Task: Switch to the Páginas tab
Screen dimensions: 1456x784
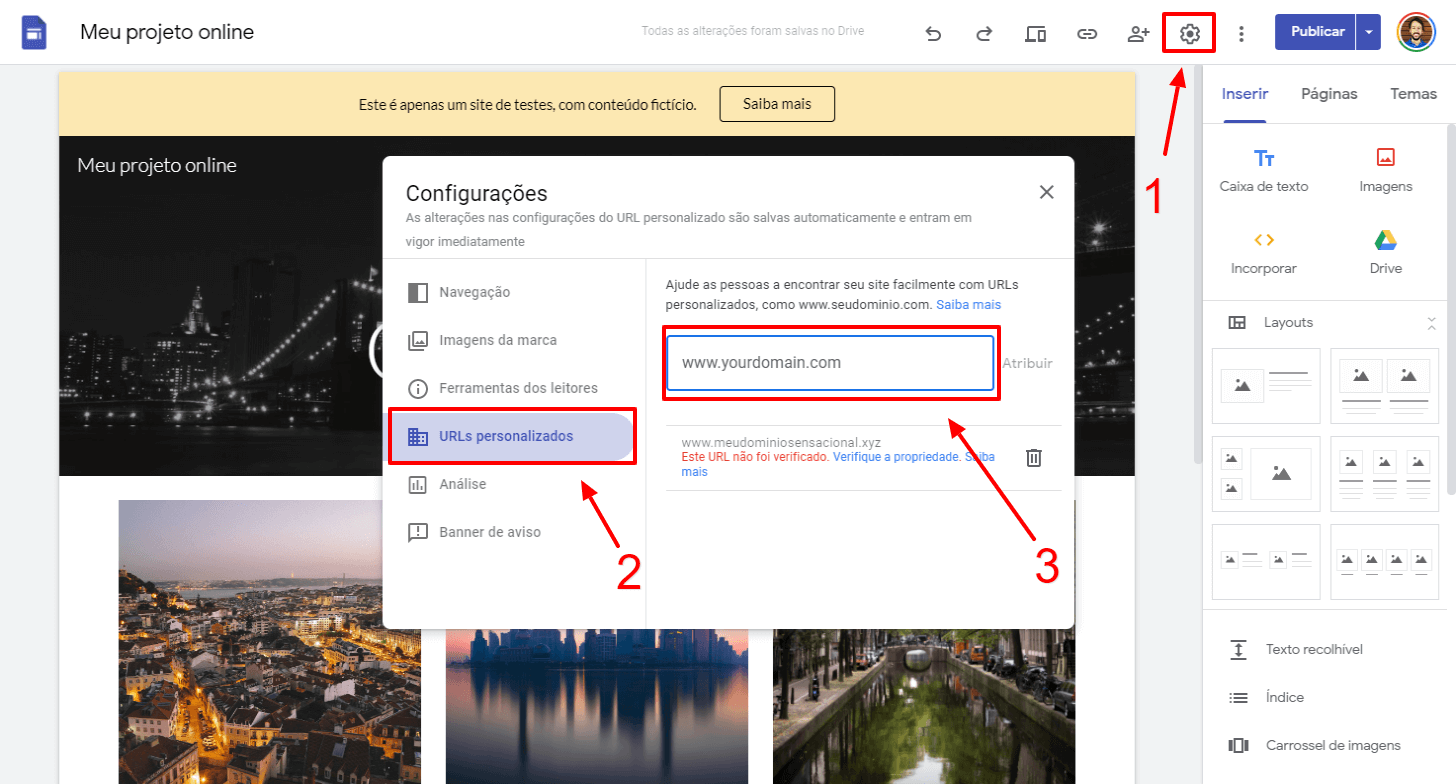Action: coord(1328,93)
